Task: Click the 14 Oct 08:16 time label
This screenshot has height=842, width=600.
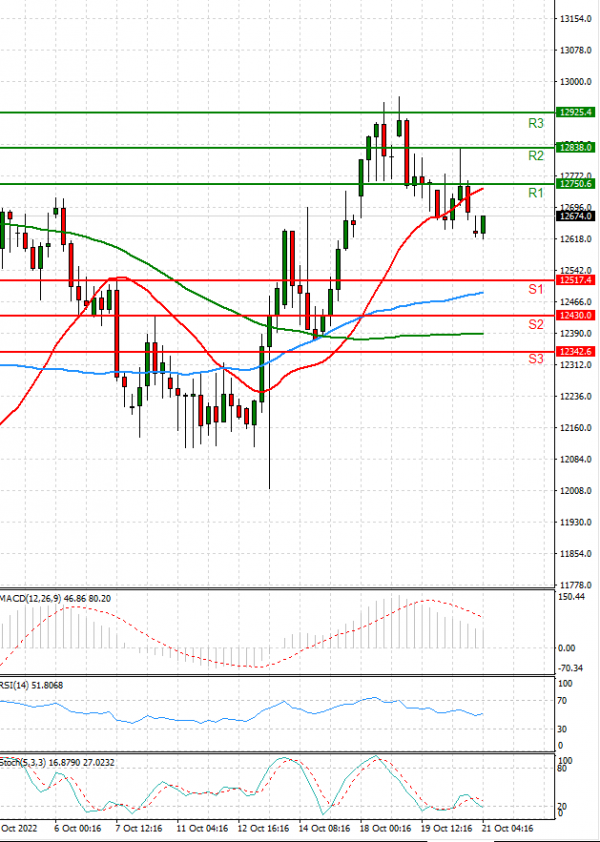Action: pyautogui.click(x=323, y=829)
